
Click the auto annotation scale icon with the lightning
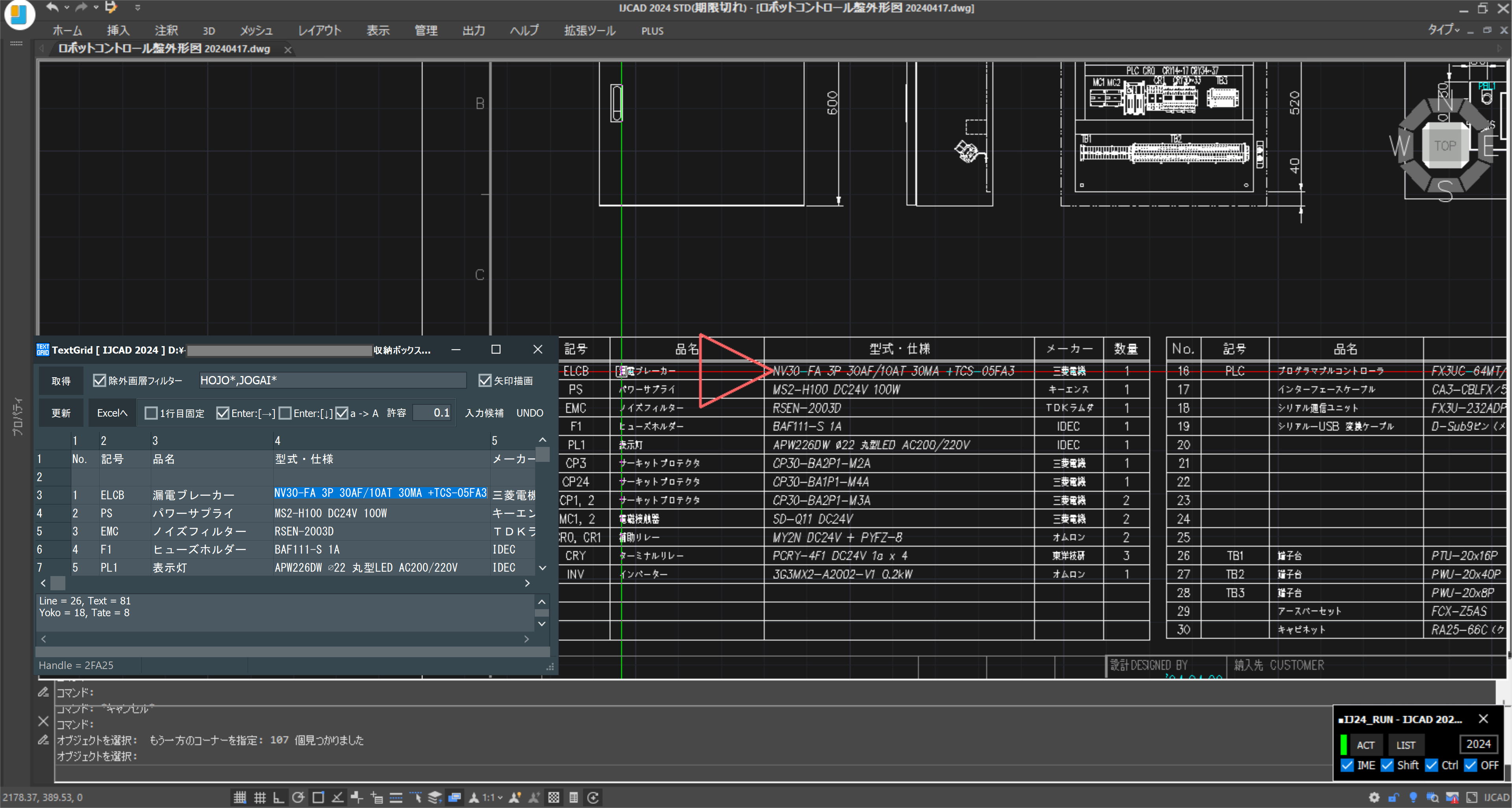pyautogui.click(x=534, y=797)
